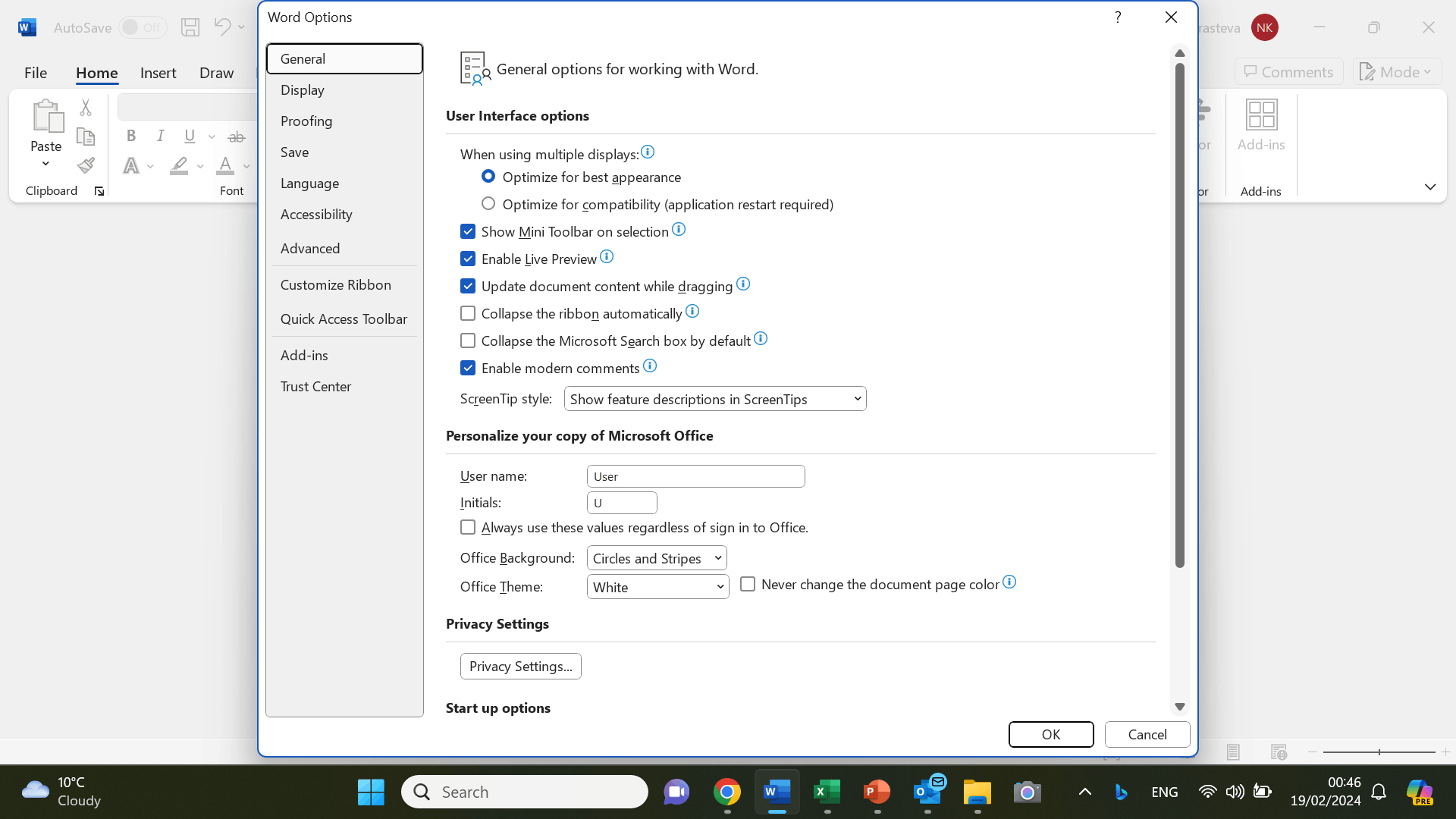Open the ScreenTip style dropdown

click(715, 399)
